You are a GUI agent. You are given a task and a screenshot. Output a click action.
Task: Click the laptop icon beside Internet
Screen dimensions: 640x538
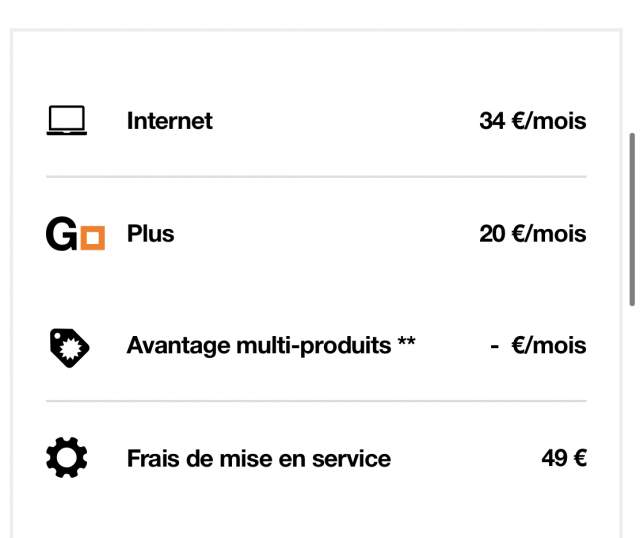coord(67,121)
